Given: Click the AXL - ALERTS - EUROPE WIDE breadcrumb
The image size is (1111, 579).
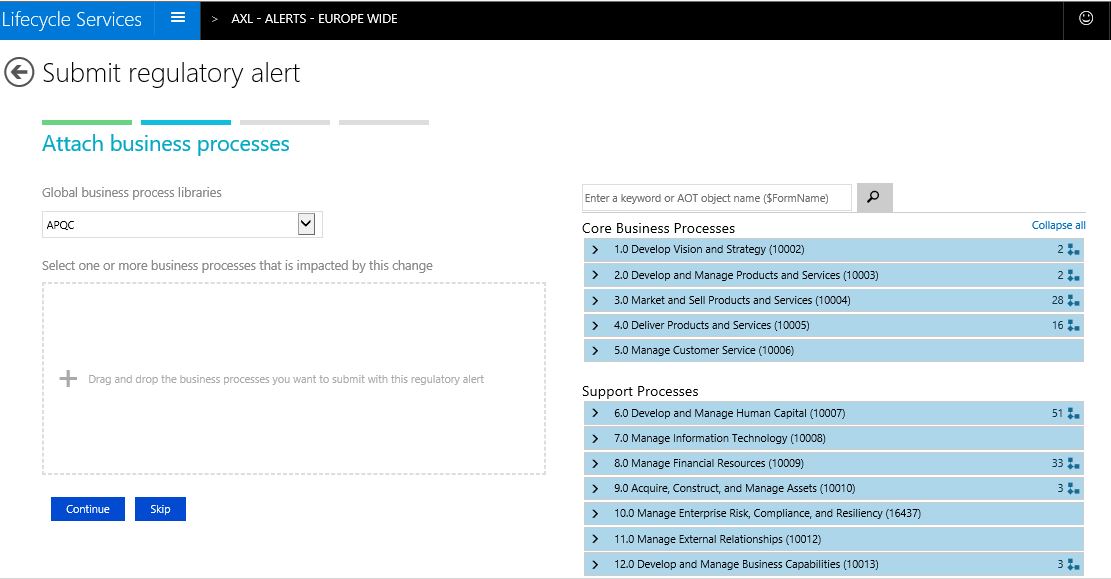Looking at the screenshot, I should (313, 18).
